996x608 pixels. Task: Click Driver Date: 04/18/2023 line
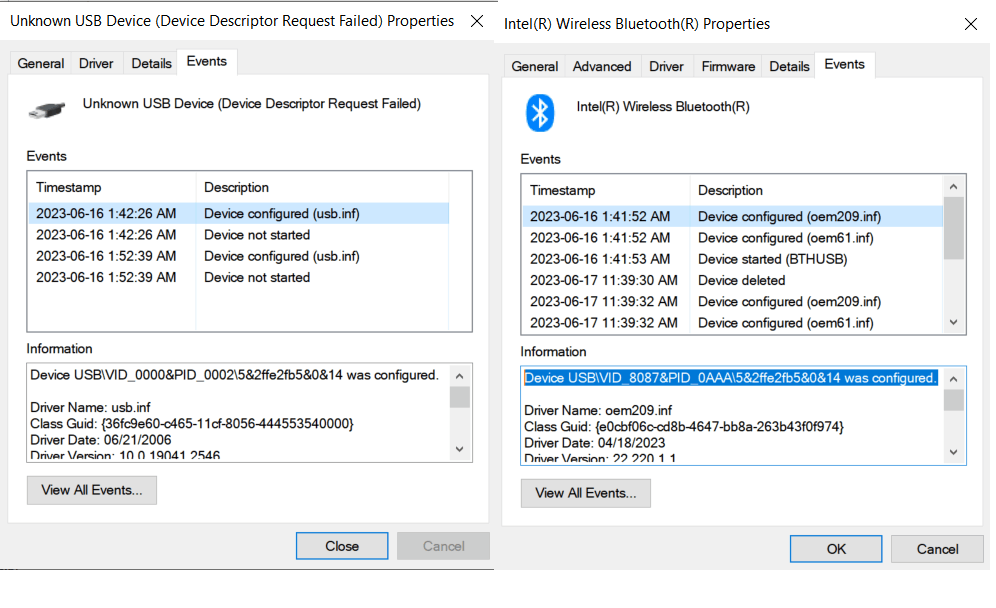pos(595,443)
